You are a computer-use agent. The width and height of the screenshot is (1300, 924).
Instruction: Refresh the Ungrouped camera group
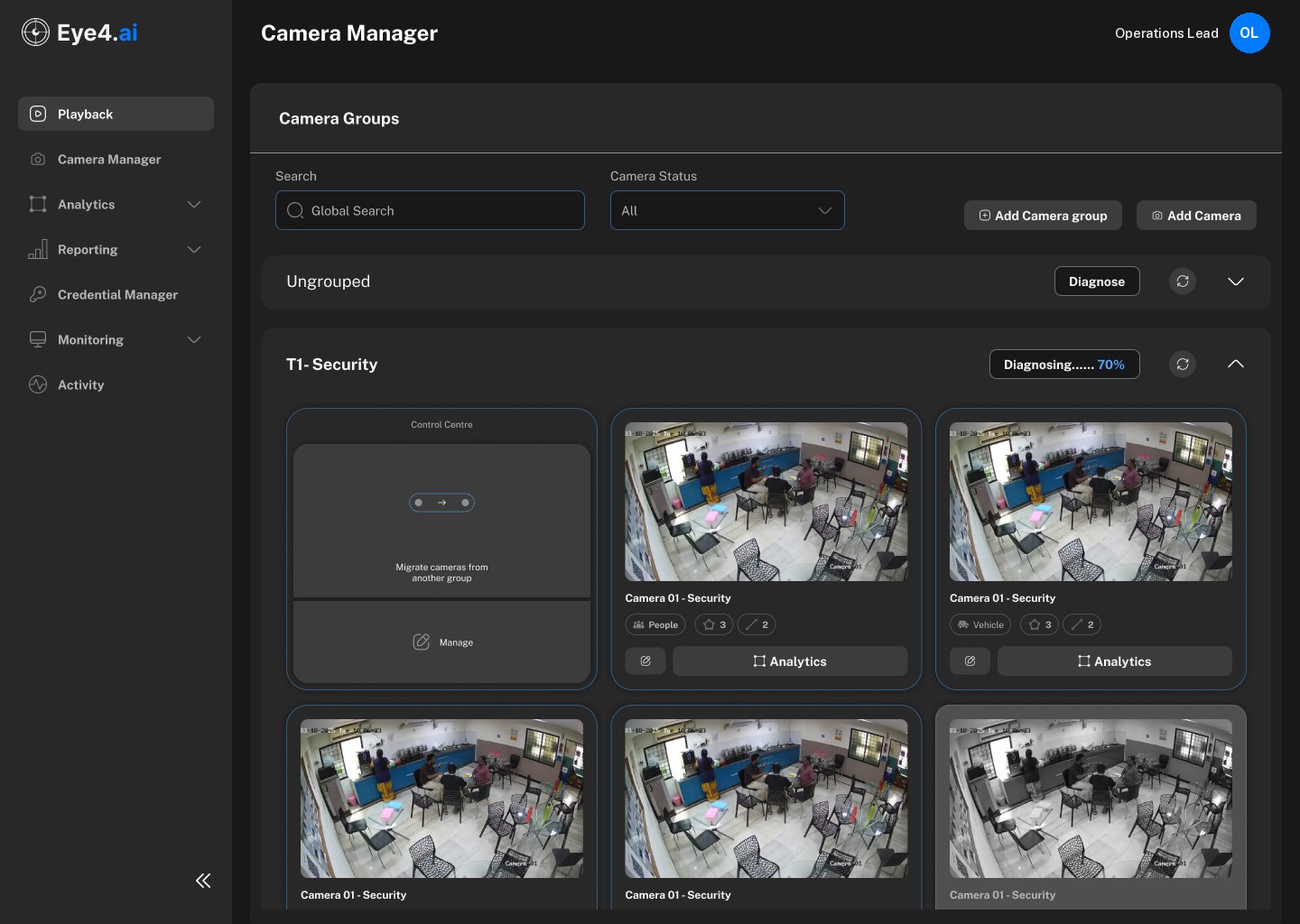1183,282
